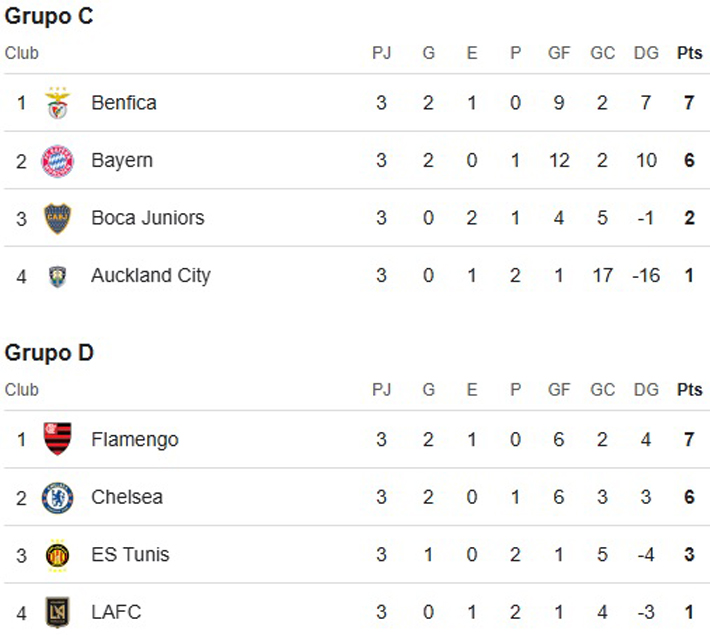The image size is (710, 637).
Task: Click the Flamengo club crest
Action: 57,439
